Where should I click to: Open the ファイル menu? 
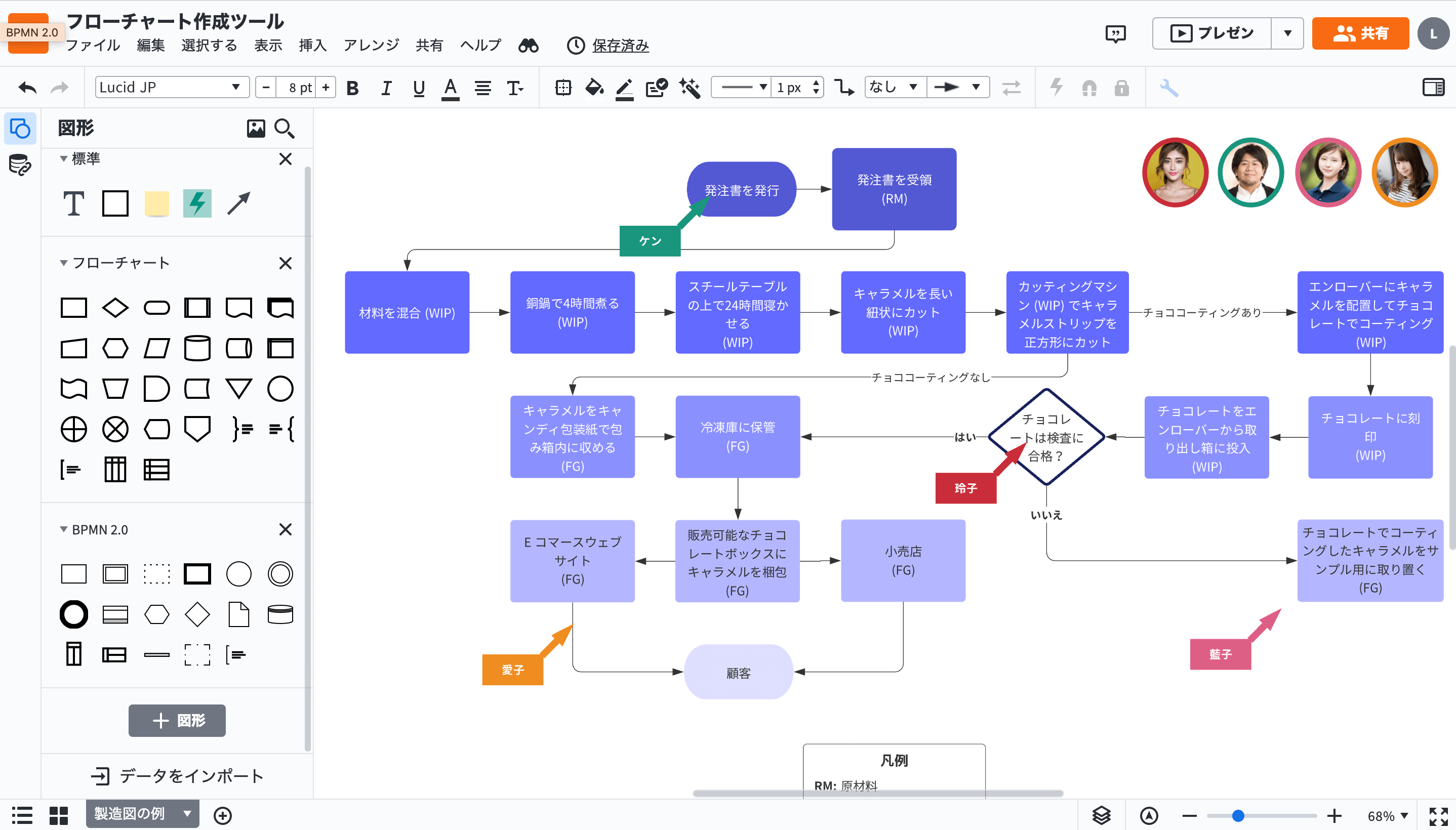[x=94, y=46]
